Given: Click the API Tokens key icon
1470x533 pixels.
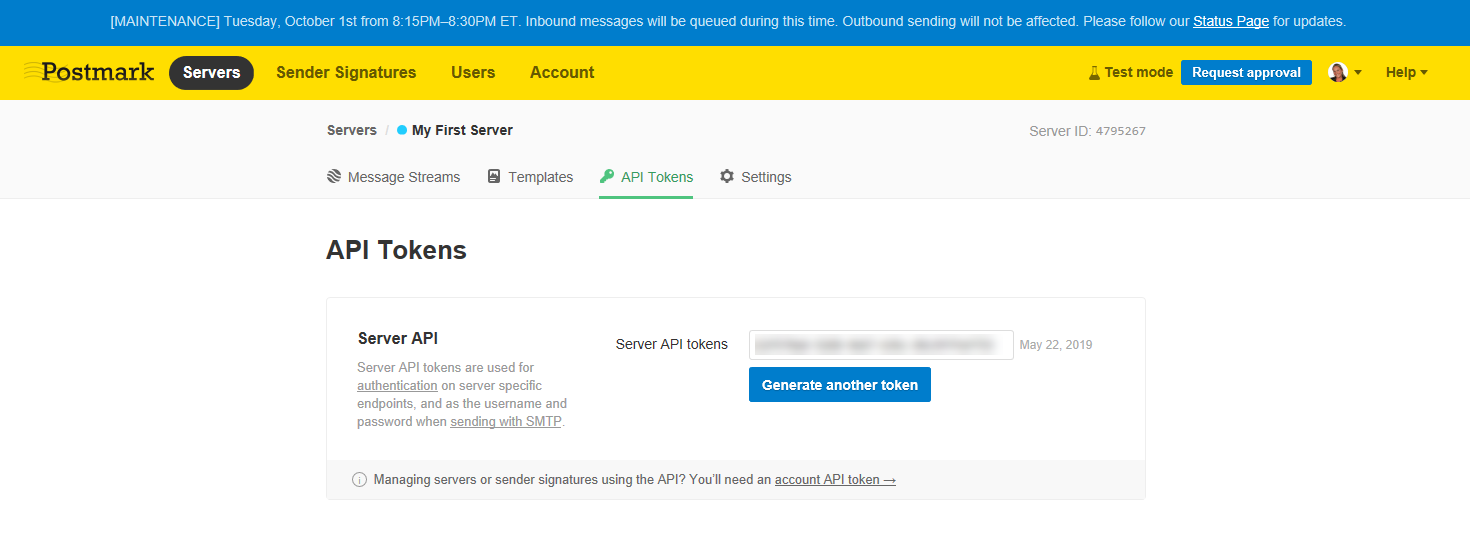Looking at the screenshot, I should point(607,177).
